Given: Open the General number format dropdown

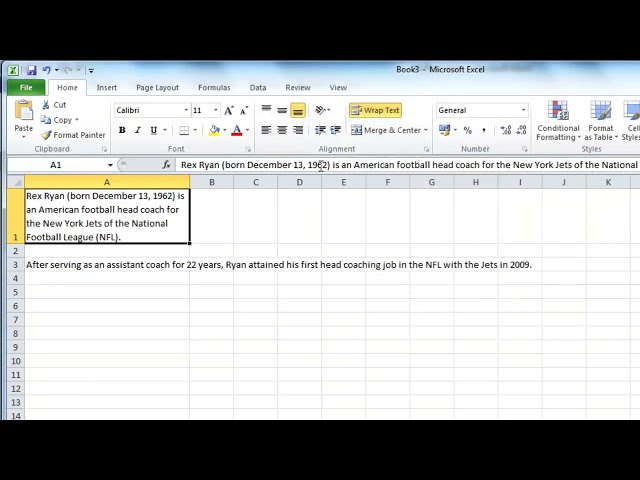Looking at the screenshot, I should [523, 110].
